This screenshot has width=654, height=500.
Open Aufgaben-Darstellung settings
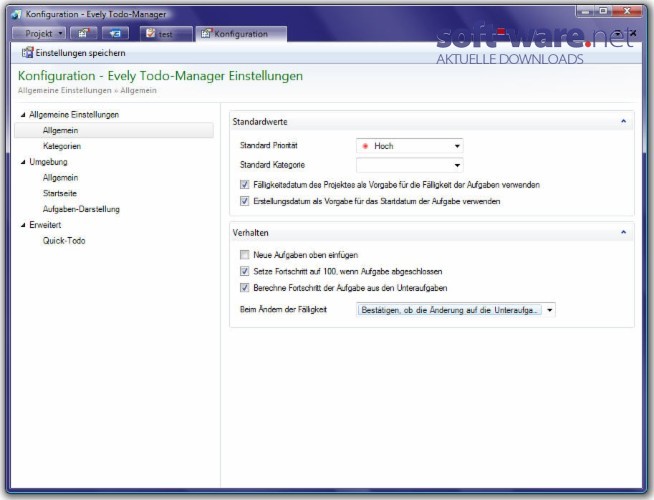(81, 209)
